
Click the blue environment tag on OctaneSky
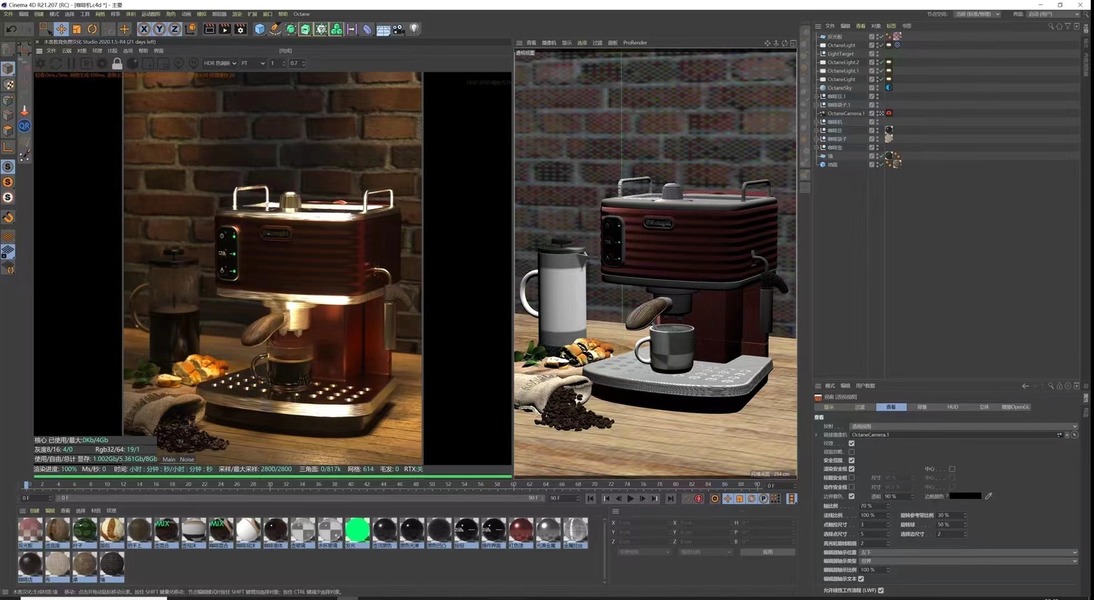(889, 88)
